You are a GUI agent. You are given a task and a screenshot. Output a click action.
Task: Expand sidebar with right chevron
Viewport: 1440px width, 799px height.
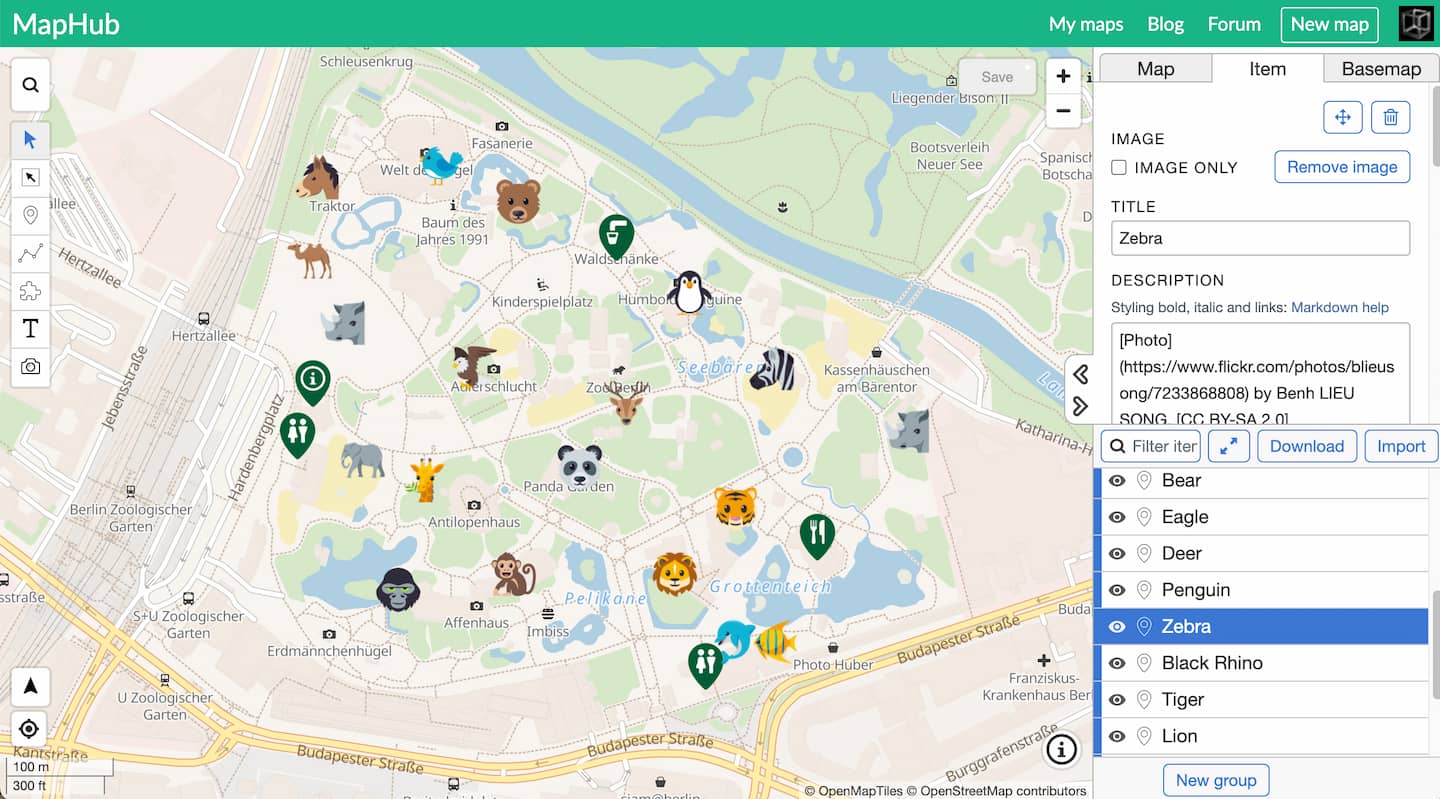coord(1080,406)
